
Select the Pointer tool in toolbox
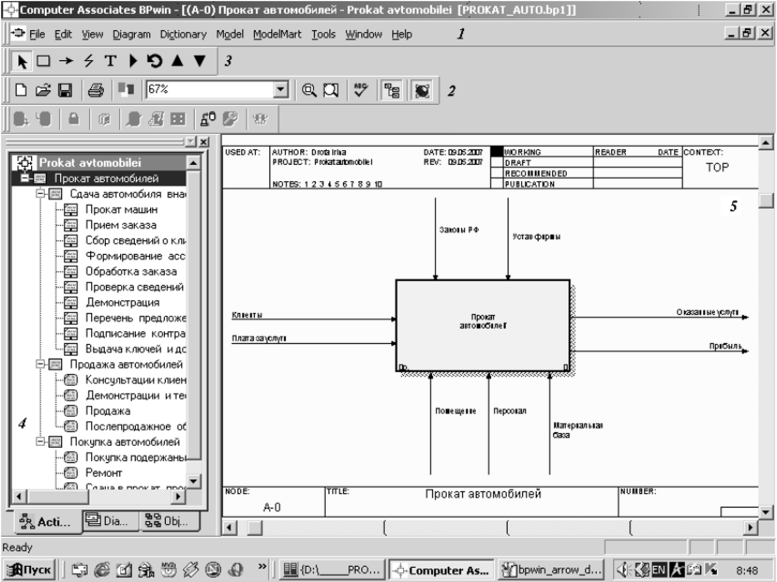pos(23,61)
